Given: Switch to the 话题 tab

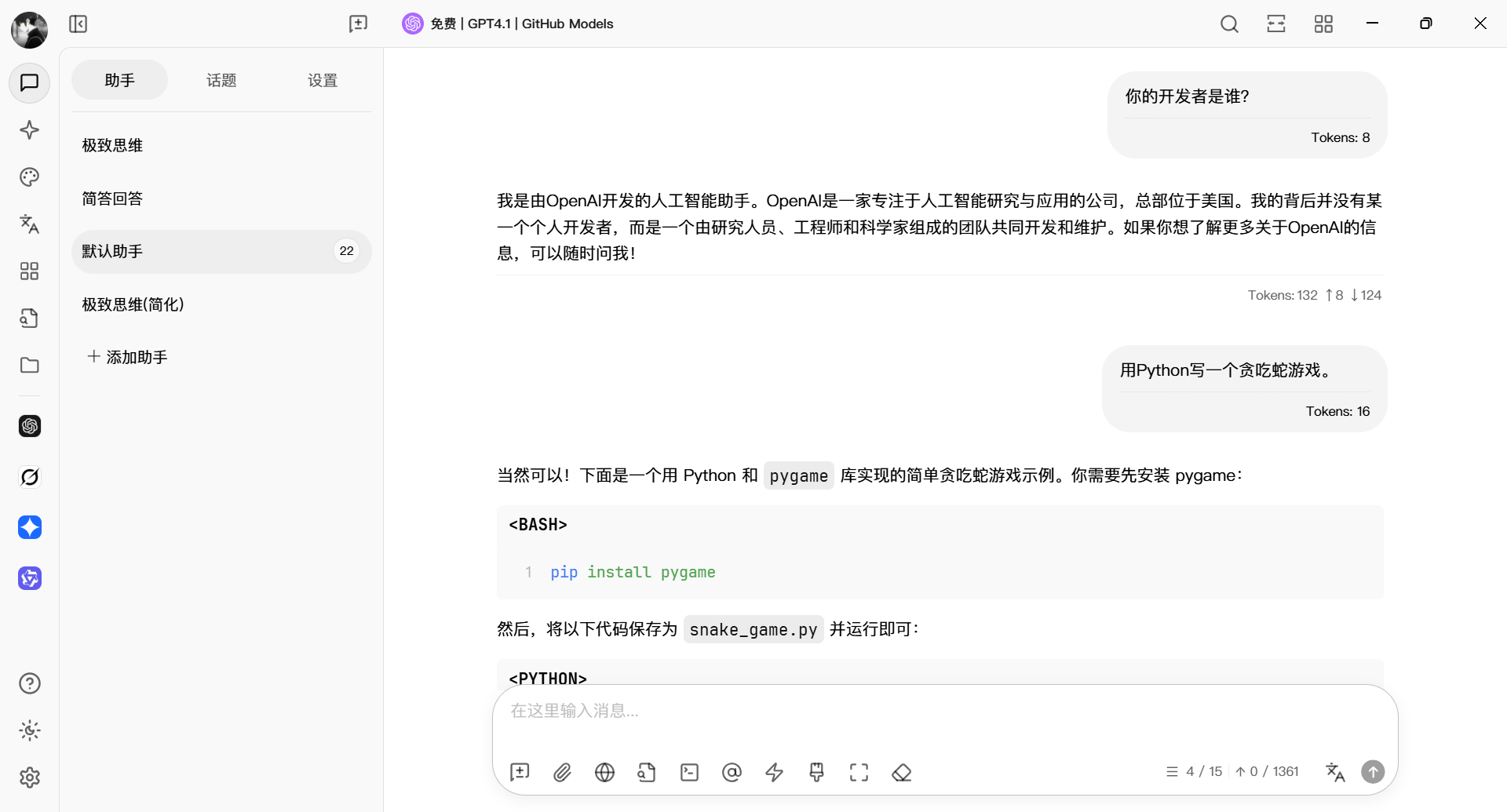Looking at the screenshot, I should [x=221, y=80].
